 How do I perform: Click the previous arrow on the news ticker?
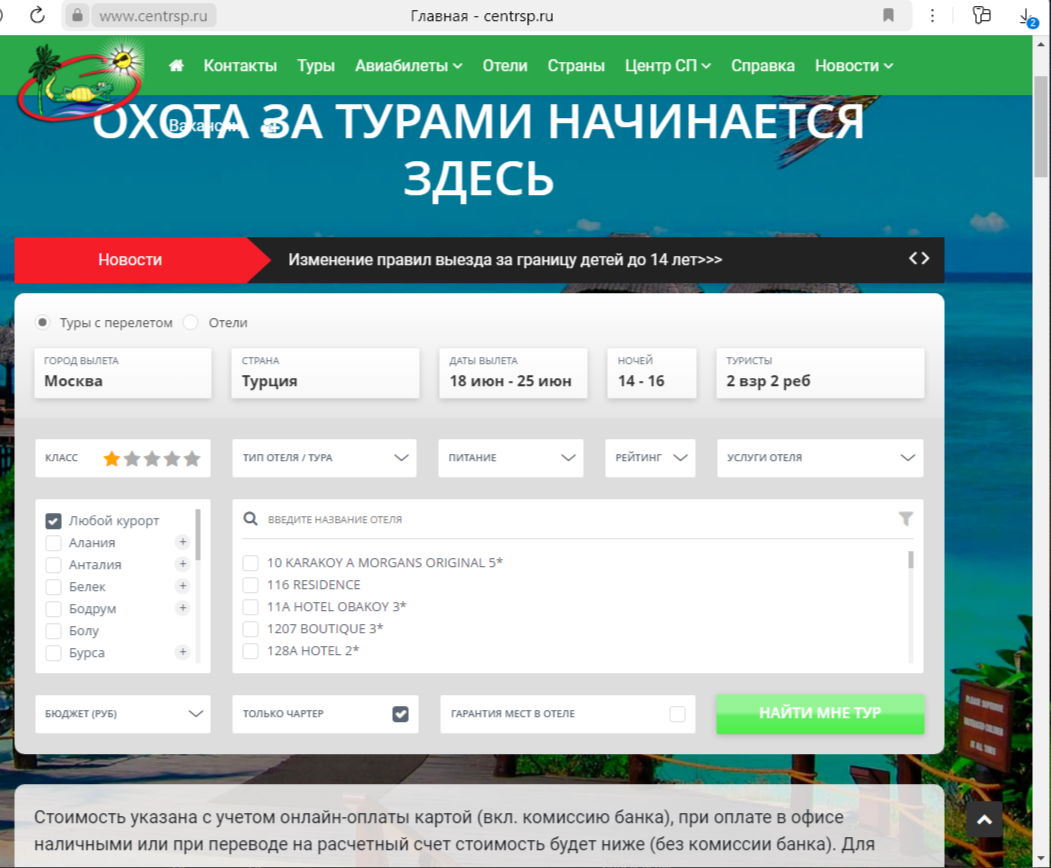click(911, 257)
